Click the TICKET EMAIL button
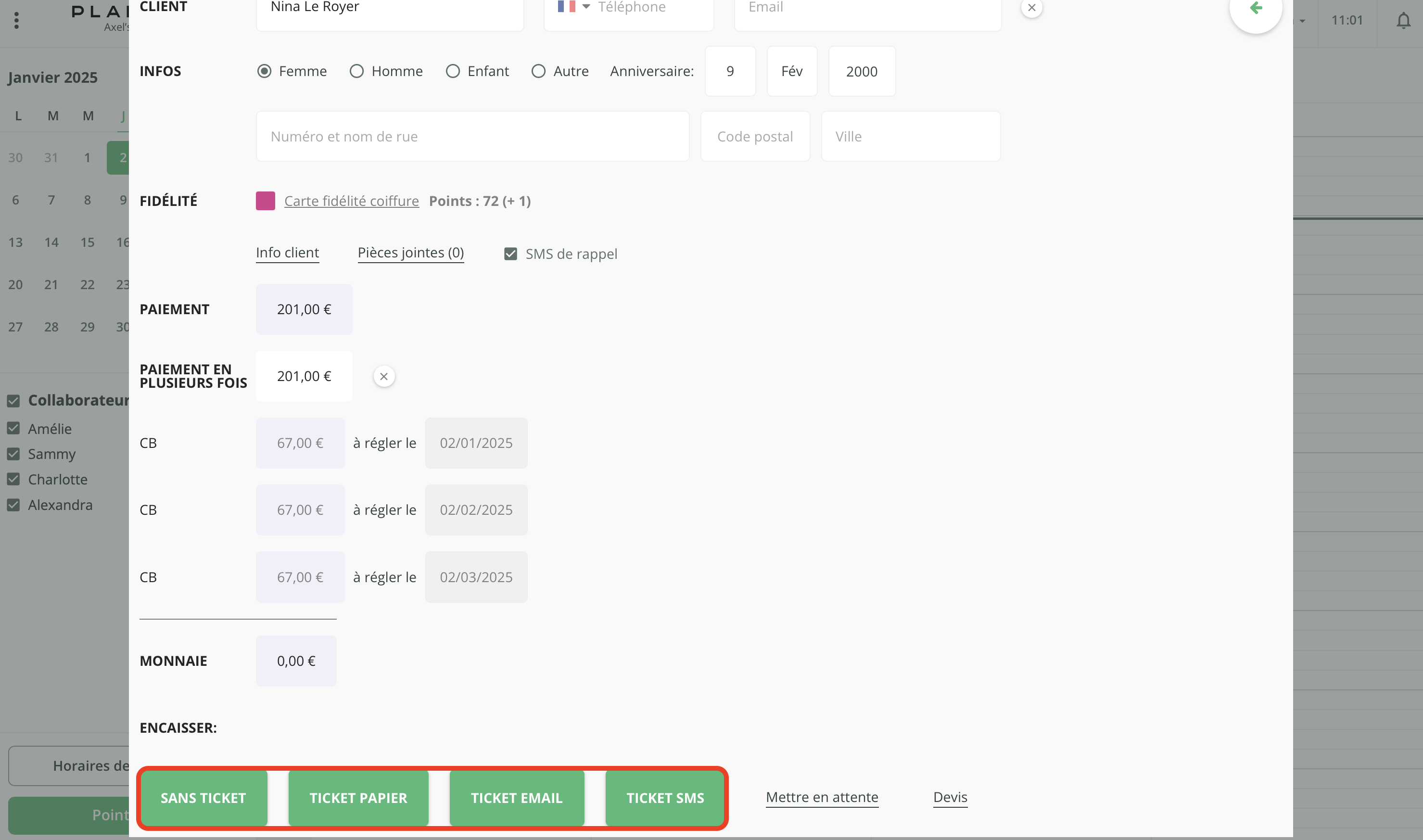1423x840 pixels. click(516, 798)
